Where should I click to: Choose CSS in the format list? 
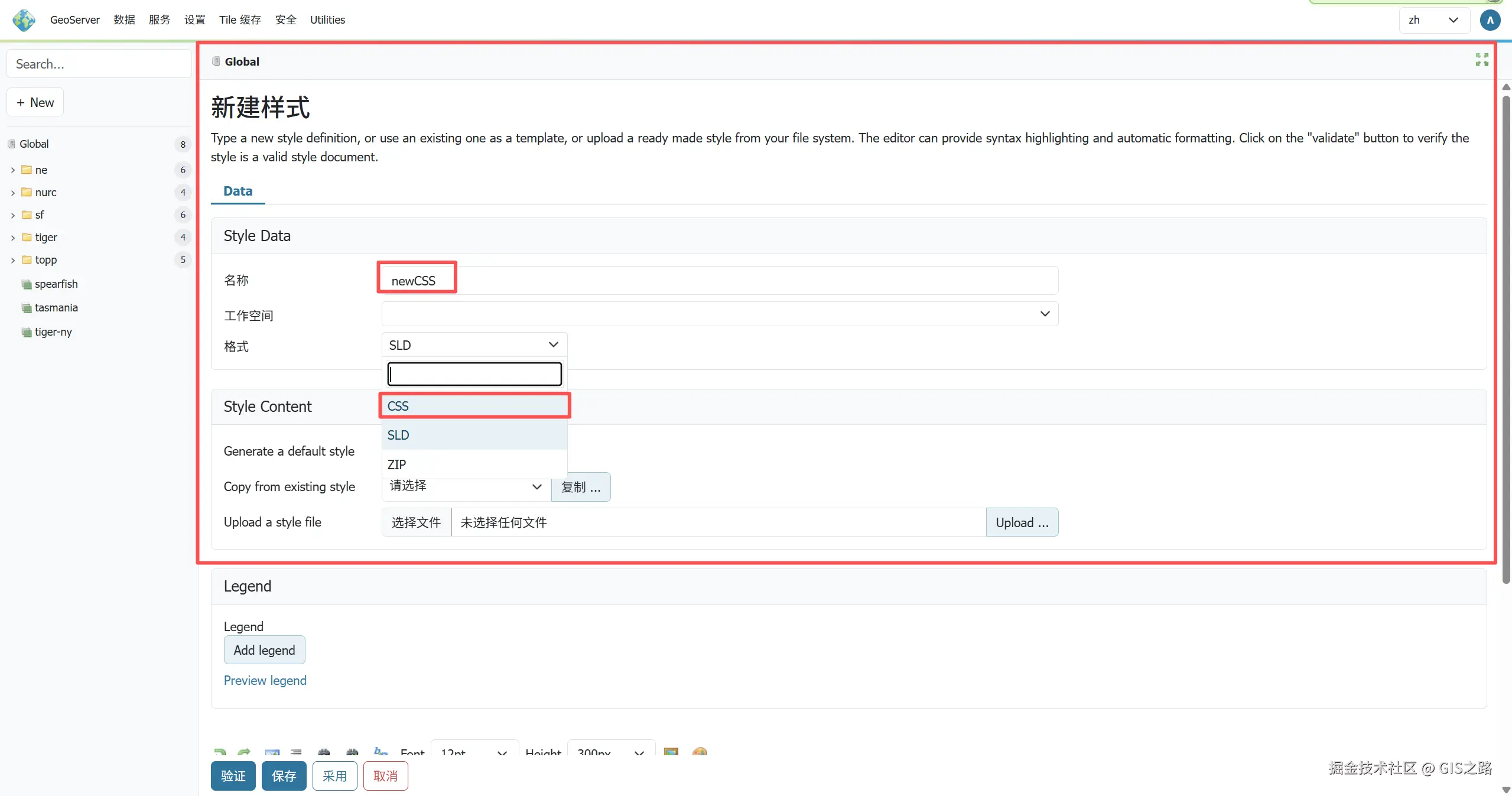[474, 406]
